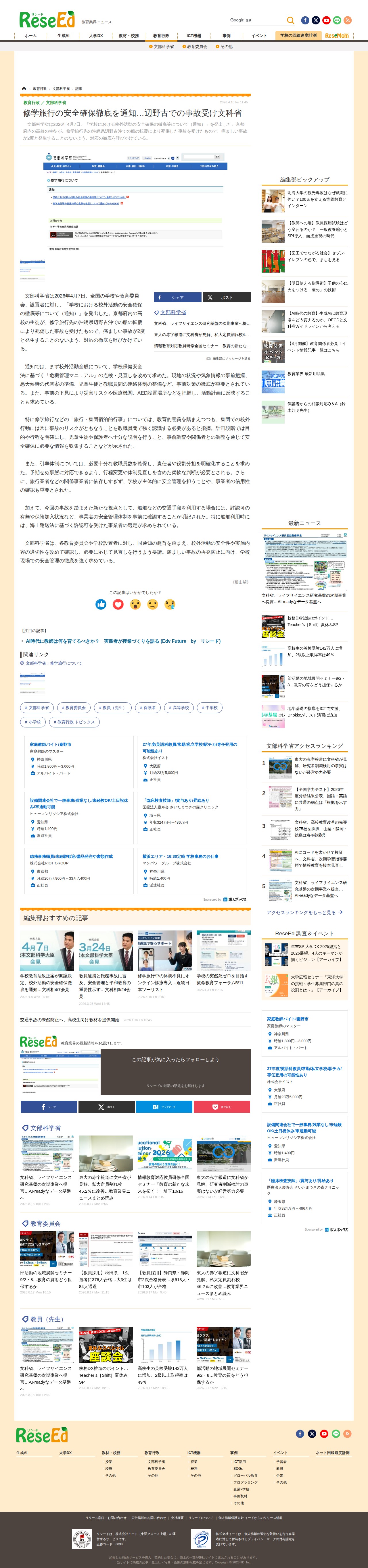The width and height of the screenshot is (368, 1568).
Task: Open the 4月7日 文部科学大臣会見 recommended thumbnail
Action: [x=47, y=950]
